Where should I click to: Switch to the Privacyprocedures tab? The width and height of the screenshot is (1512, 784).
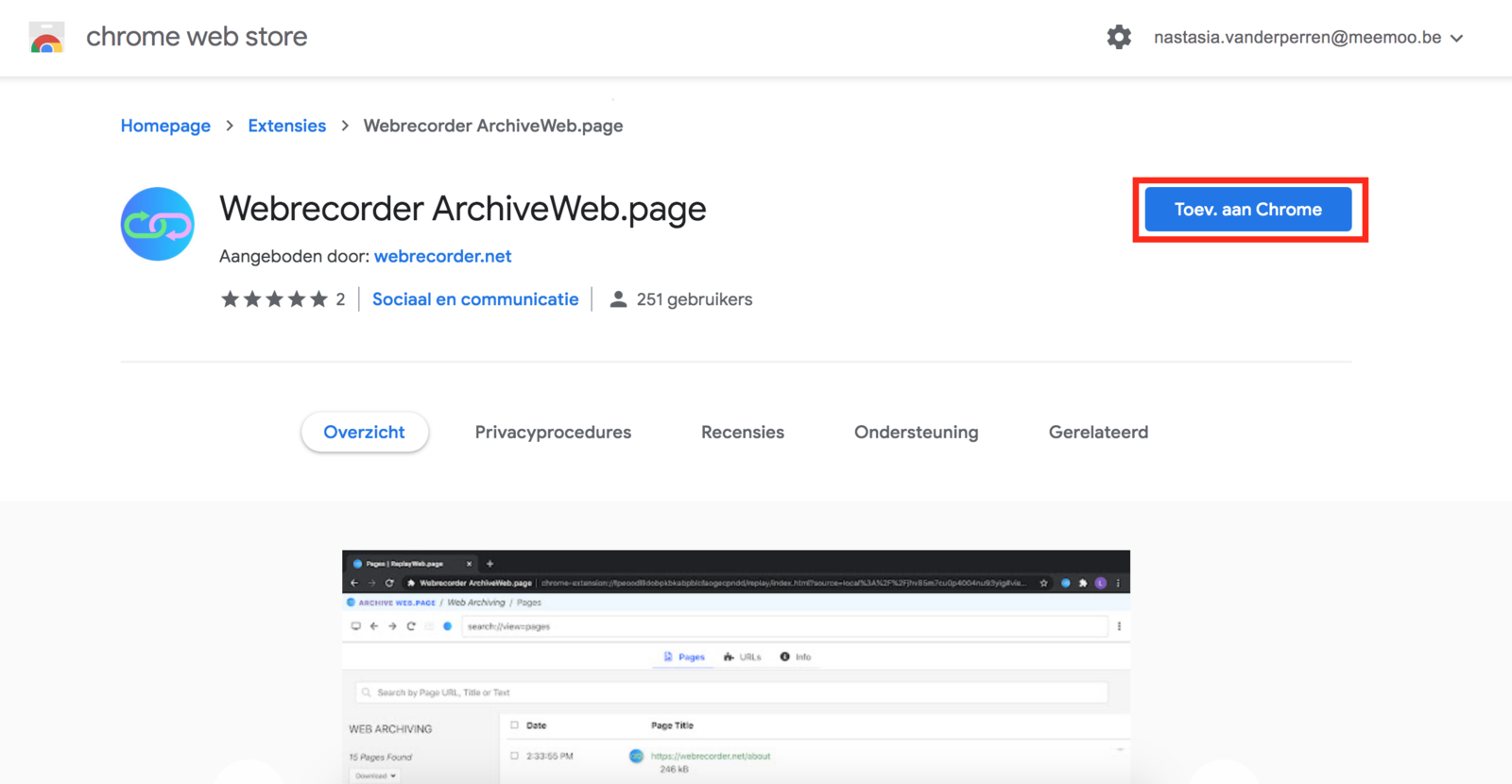click(x=553, y=433)
